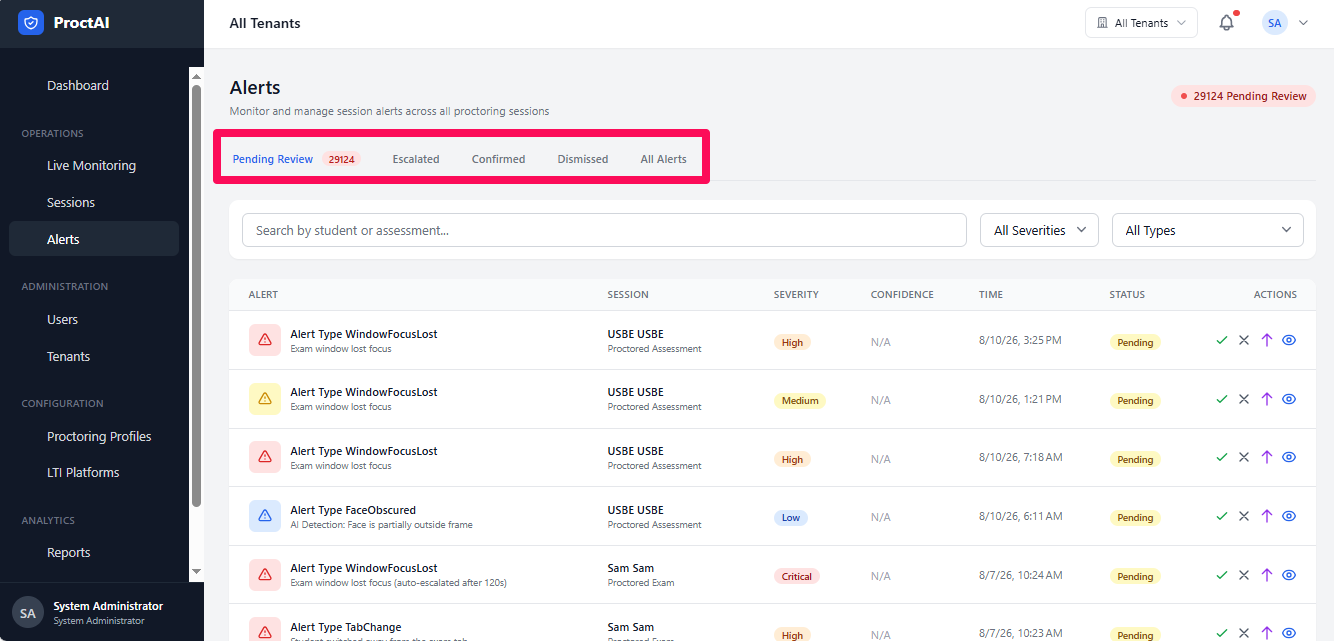Escalate the 3:25 PM WindowFocusLost alert
The width and height of the screenshot is (1334, 641).
click(1267, 340)
